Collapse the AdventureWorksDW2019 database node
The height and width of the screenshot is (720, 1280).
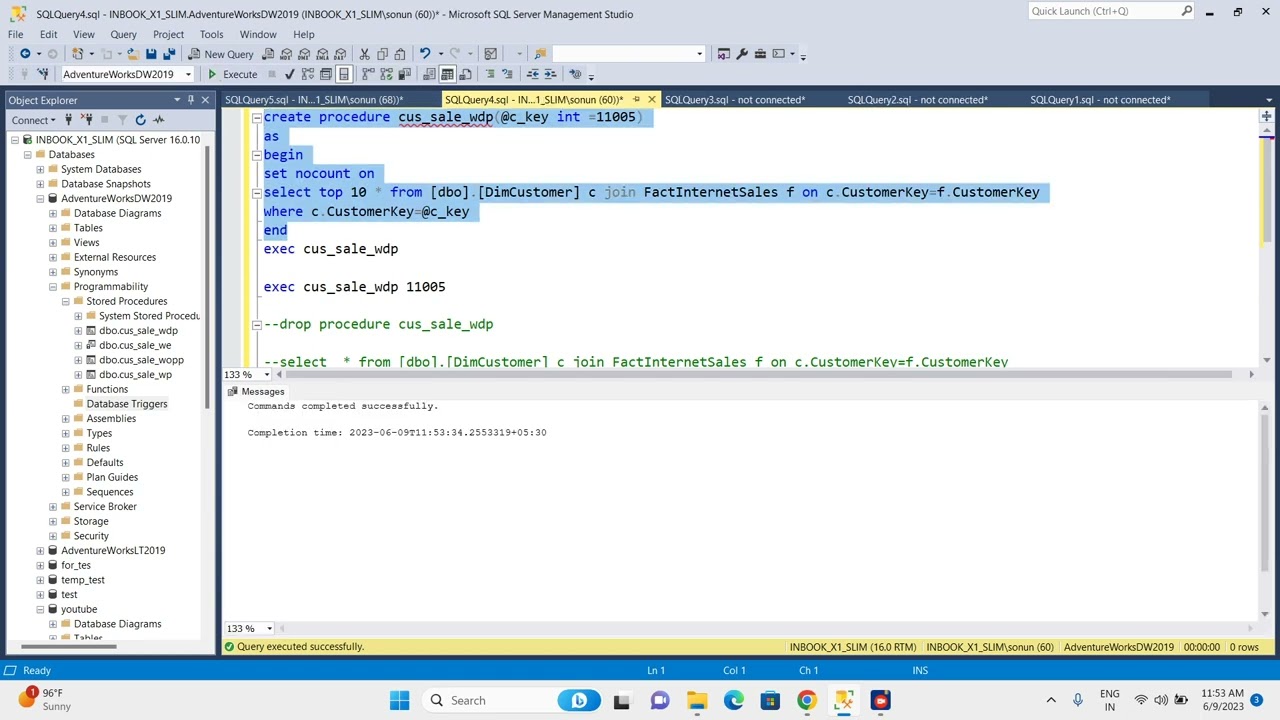click(x=40, y=198)
